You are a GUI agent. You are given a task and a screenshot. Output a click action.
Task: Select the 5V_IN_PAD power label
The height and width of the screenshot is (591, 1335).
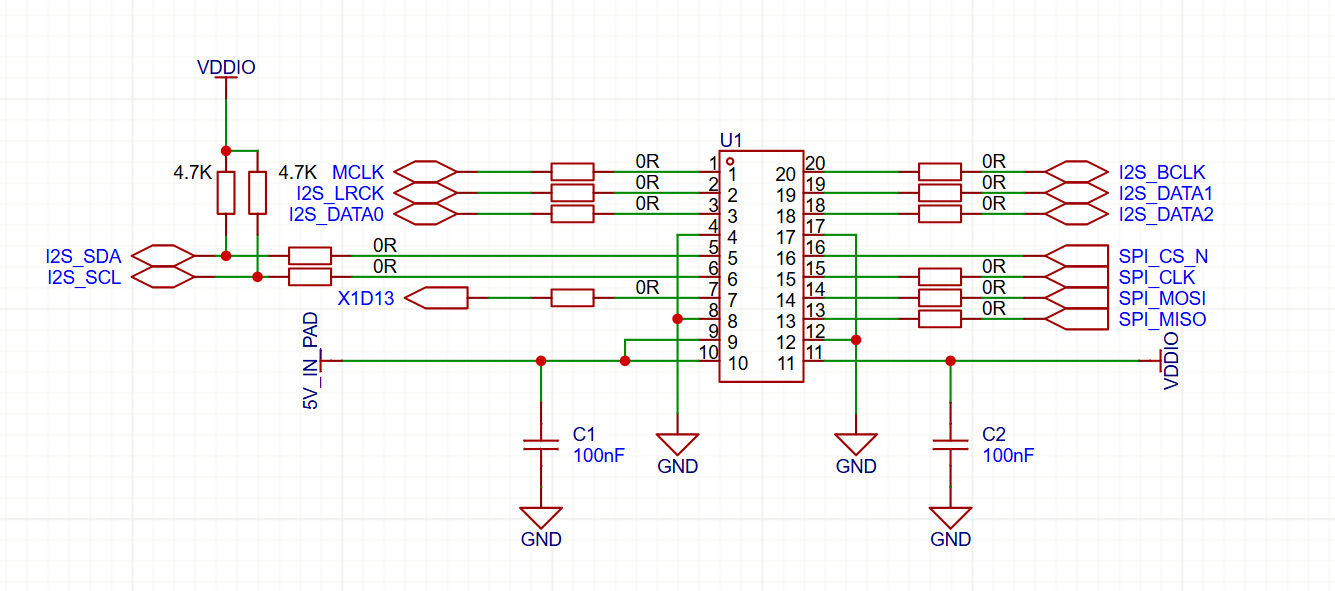311,360
